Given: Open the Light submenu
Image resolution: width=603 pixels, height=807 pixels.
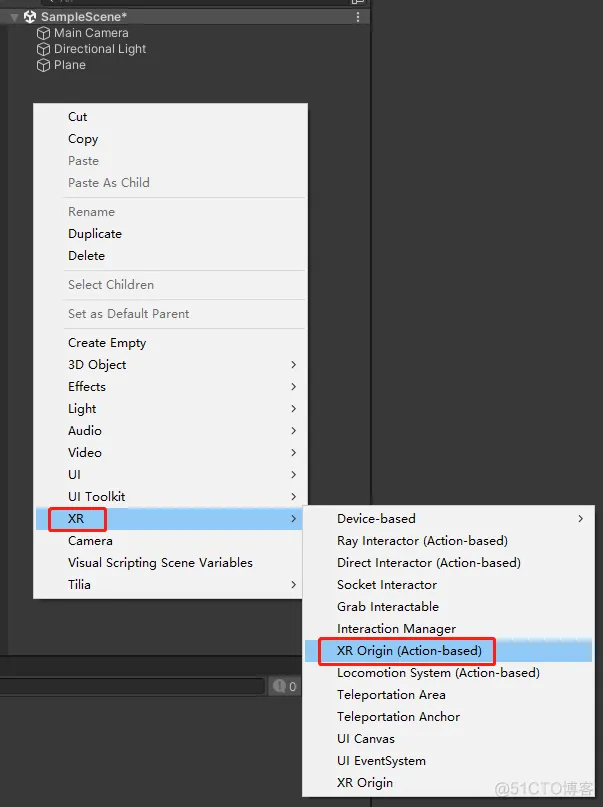Looking at the screenshot, I should tap(170, 409).
